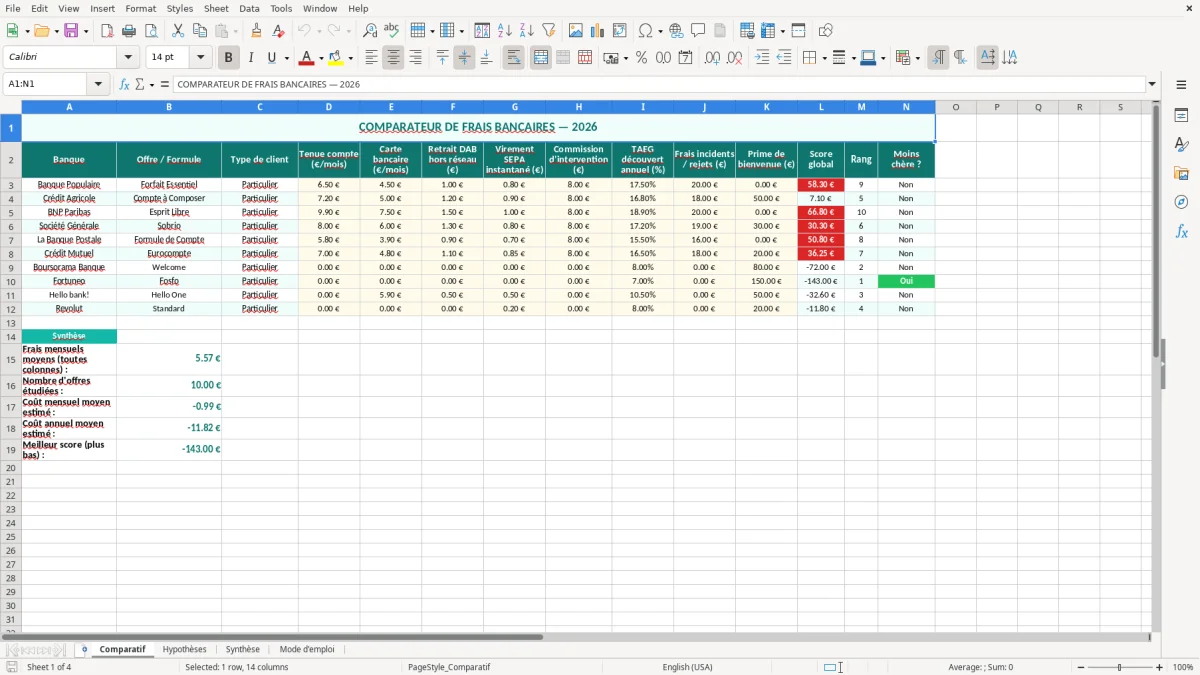Image resolution: width=1200 pixels, height=675 pixels.
Task: Click zoom out minus button
Action: click(x=1079, y=667)
